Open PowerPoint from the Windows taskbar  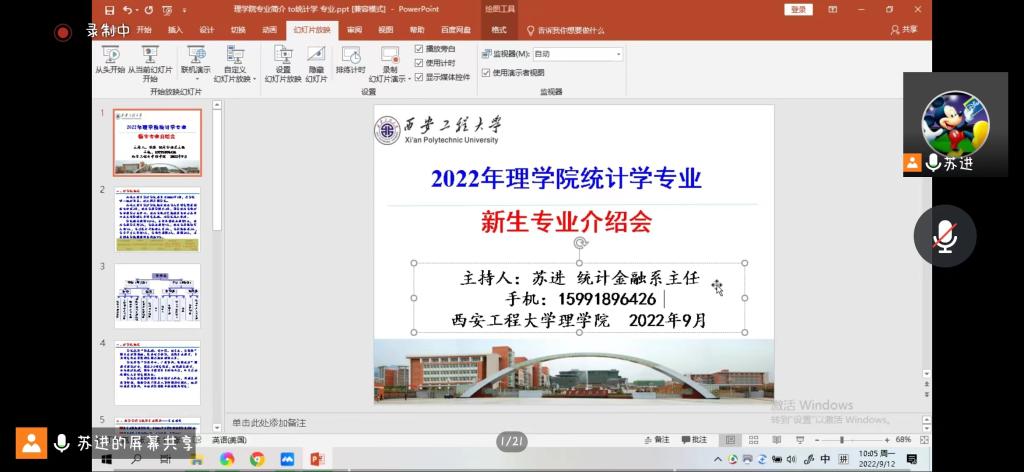[x=317, y=459]
